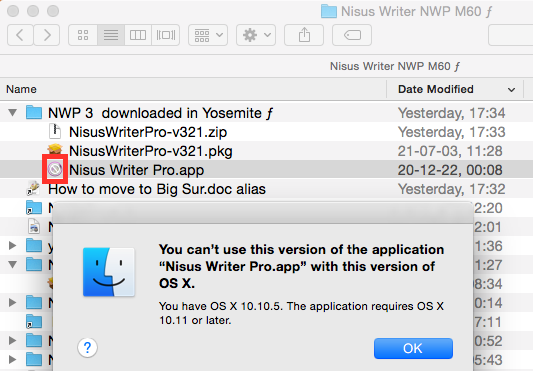Click the title bar folder proxy icon
The width and height of the screenshot is (533, 371).
[329, 12]
